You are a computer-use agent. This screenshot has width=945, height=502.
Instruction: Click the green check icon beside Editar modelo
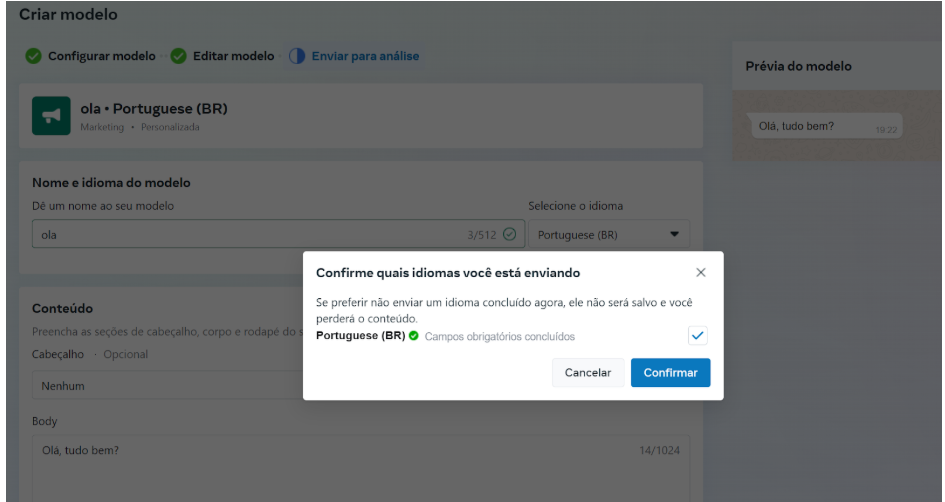[x=179, y=56]
